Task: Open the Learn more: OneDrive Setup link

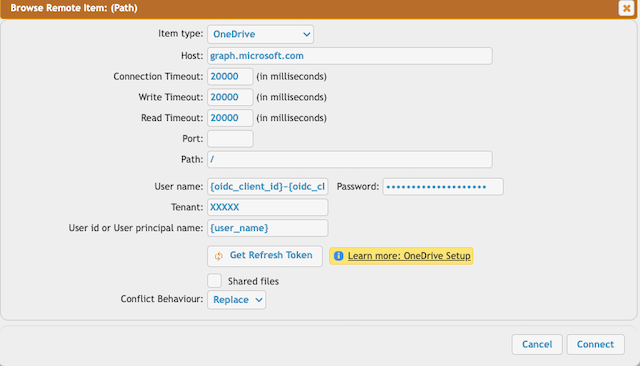Action: point(409,256)
